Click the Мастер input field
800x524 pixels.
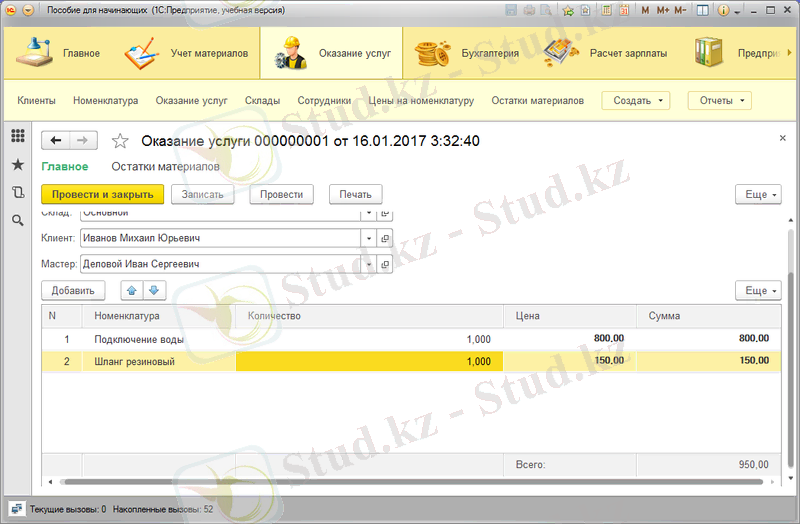220,264
